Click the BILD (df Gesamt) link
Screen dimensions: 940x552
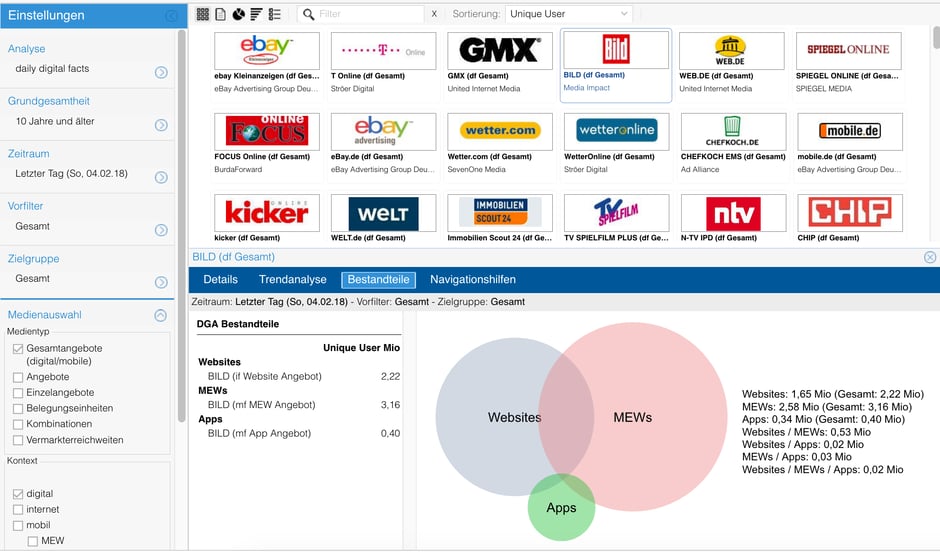point(594,75)
